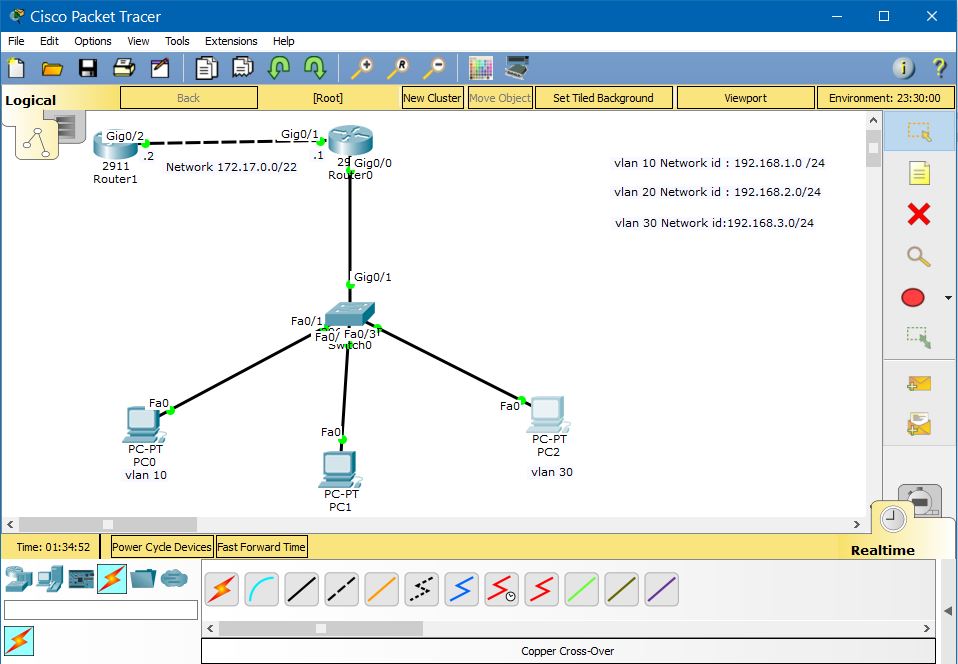Choose the Connections category lightning icon
Viewport: 958px width, 664px height.
112,578
